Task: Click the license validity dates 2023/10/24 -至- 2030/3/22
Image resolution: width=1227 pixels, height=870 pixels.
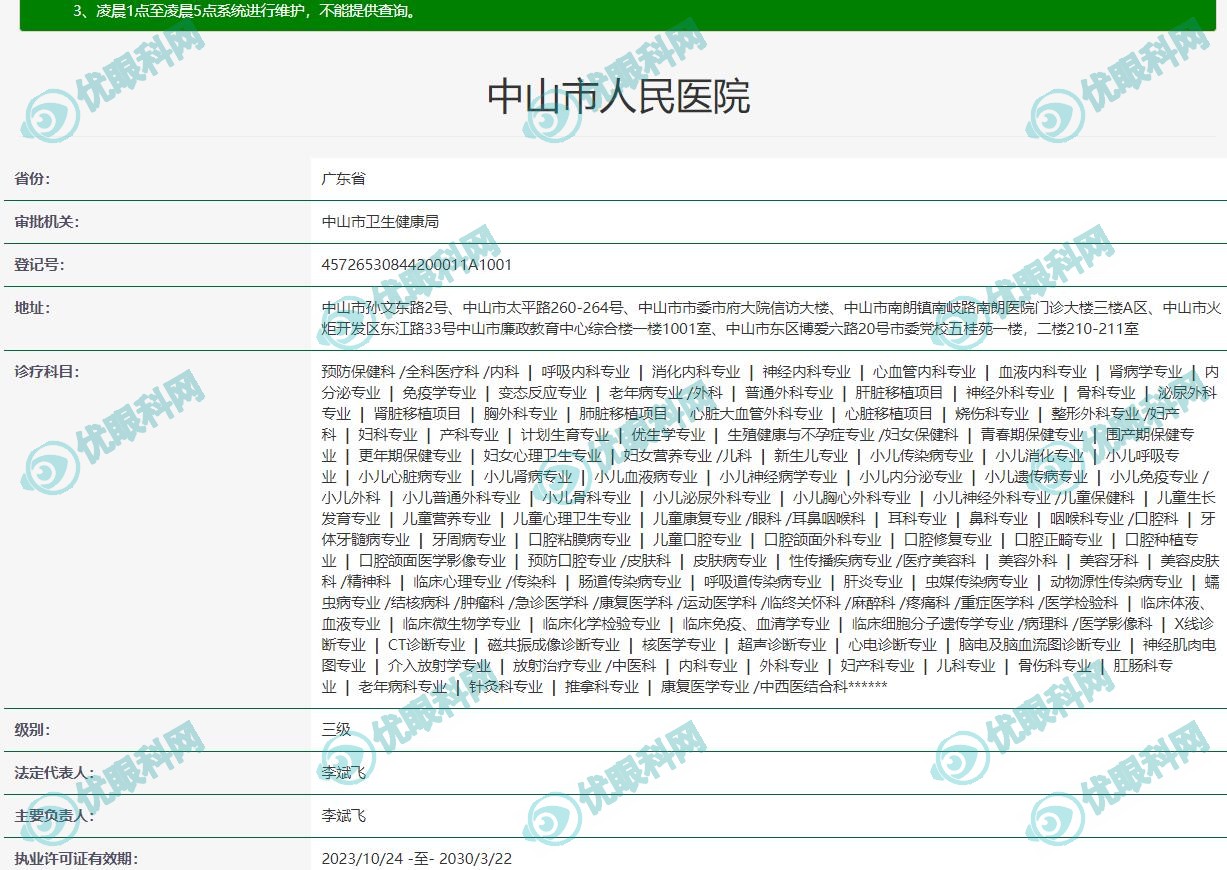Action: (x=416, y=859)
